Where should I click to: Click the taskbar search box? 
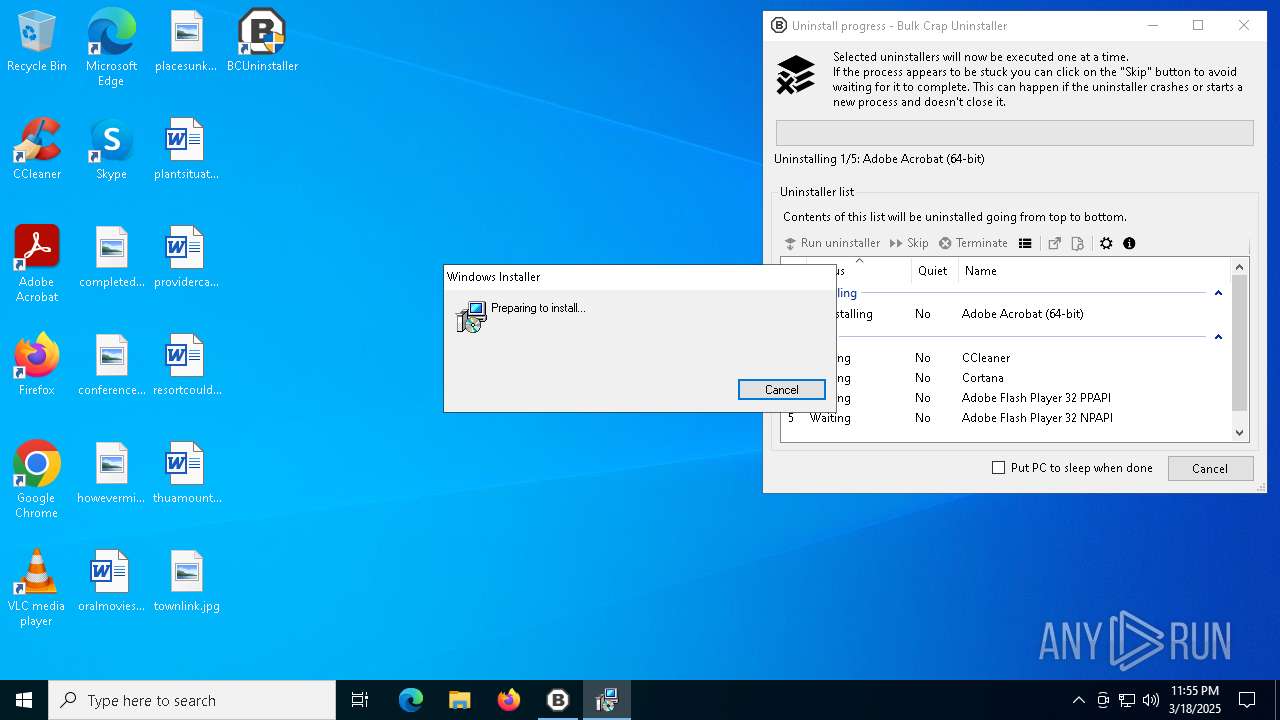coord(192,700)
